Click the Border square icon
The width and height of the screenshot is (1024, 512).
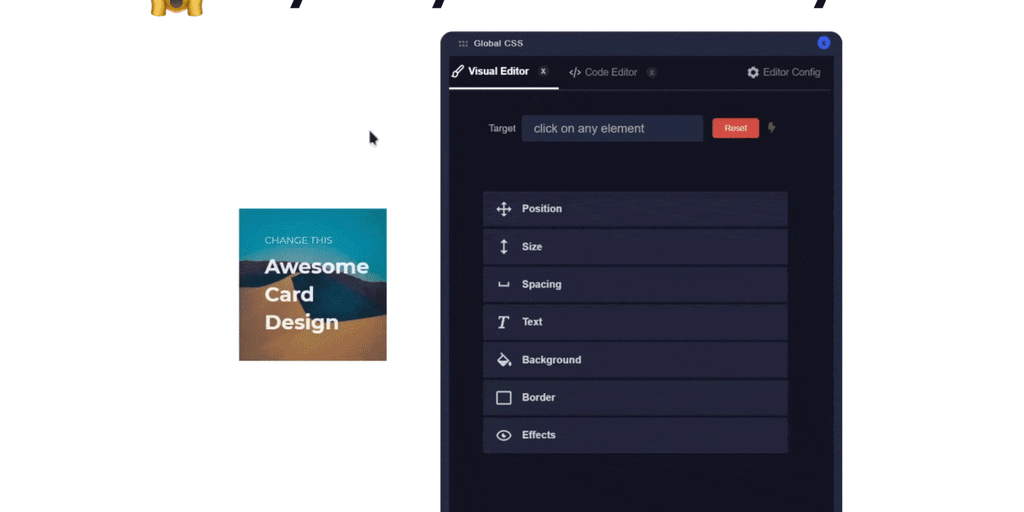504,398
